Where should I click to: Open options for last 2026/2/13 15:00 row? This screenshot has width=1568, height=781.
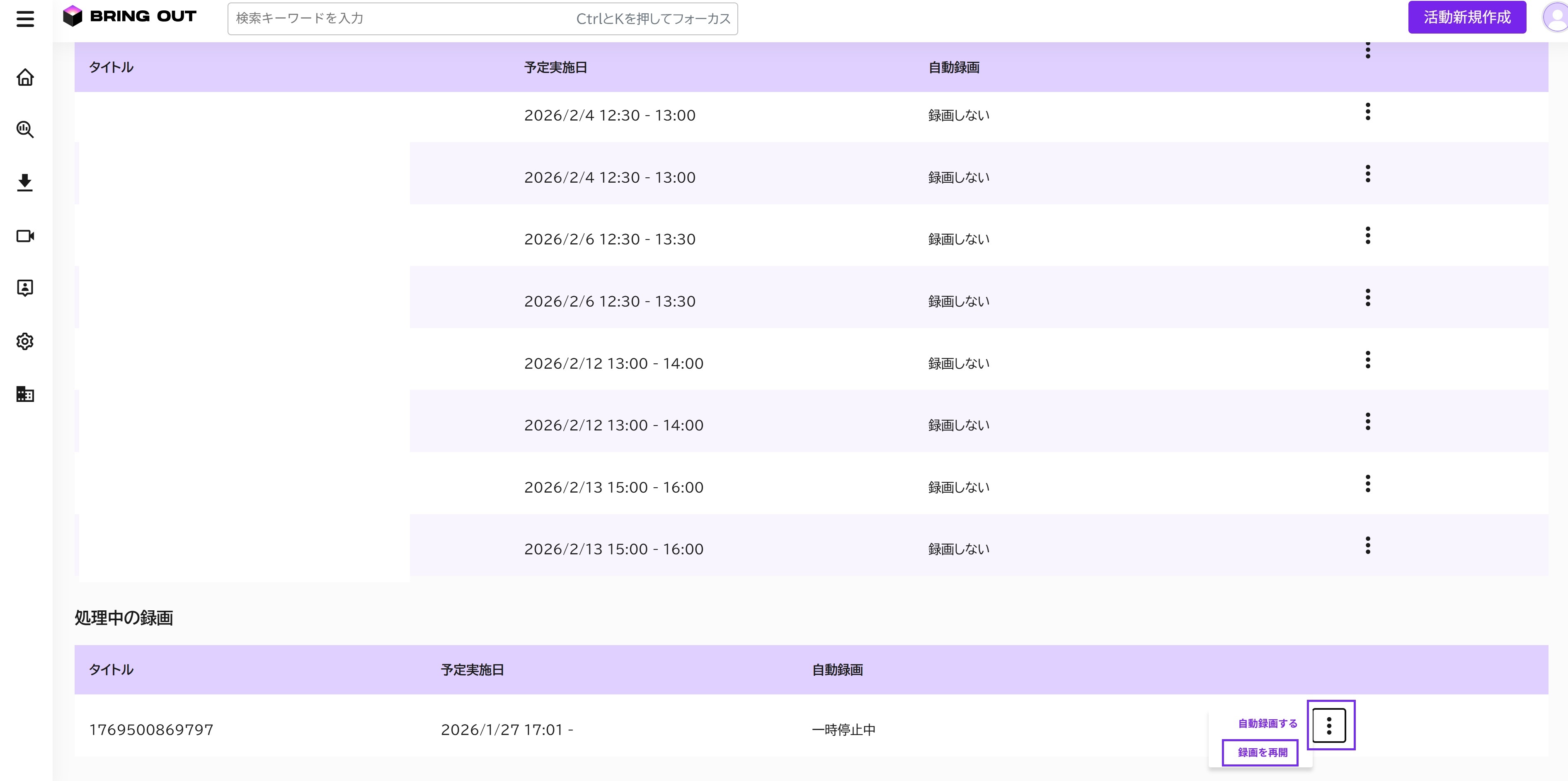(x=1368, y=545)
